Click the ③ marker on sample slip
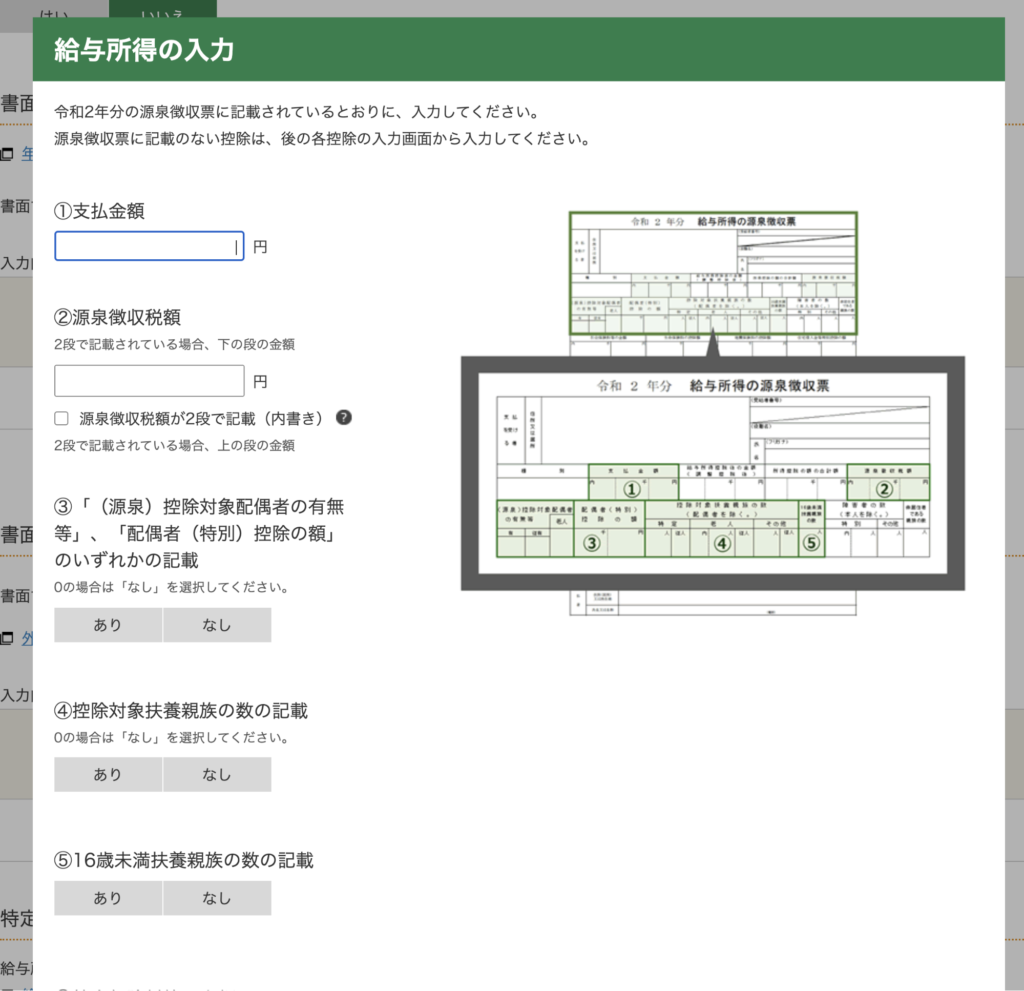The height and width of the screenshot is (991, 1024). point(592,543)
